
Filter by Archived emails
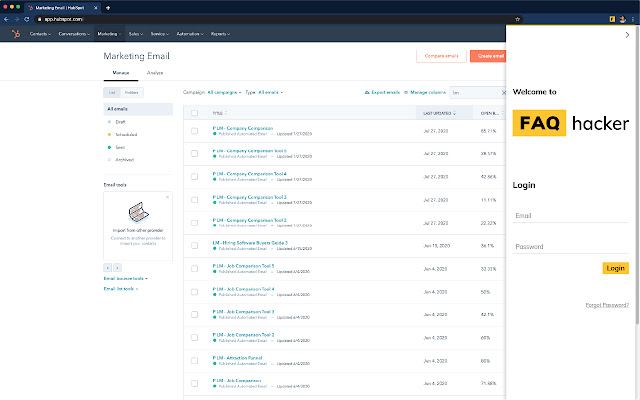point(124,160)
